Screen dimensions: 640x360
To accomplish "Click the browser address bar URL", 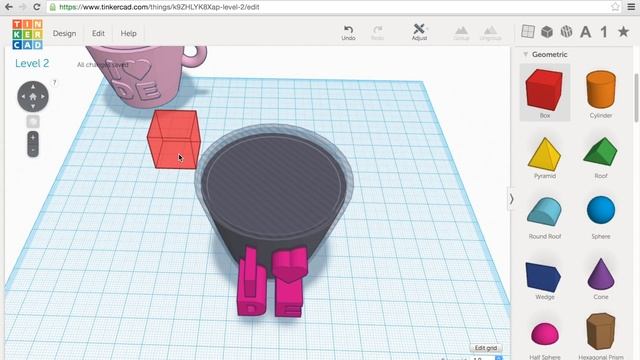I will click(159, 7).
